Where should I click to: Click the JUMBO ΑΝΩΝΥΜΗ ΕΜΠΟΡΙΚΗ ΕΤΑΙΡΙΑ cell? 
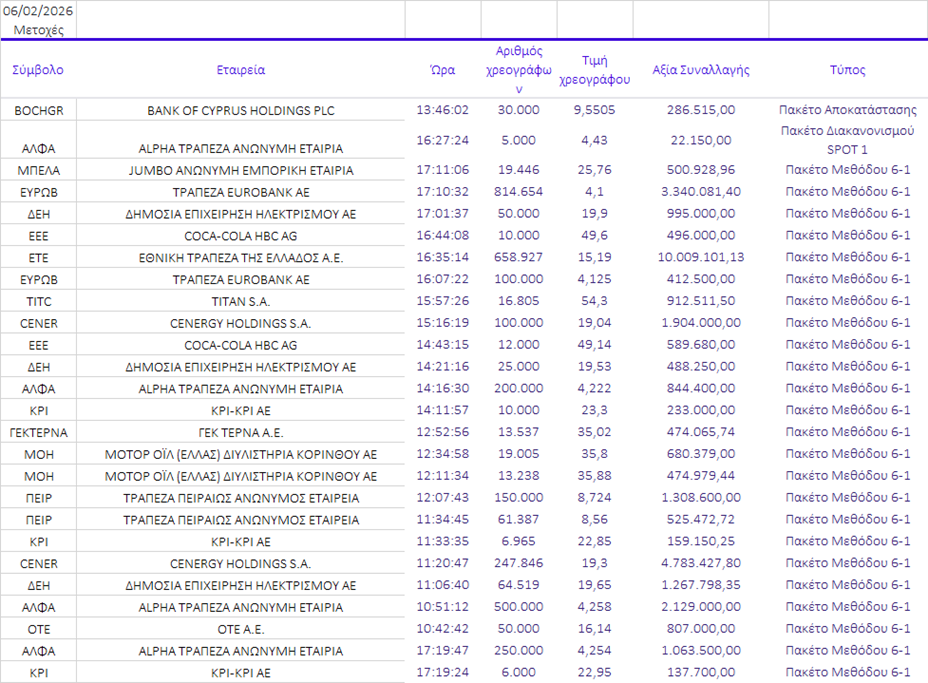pos(241,170)
